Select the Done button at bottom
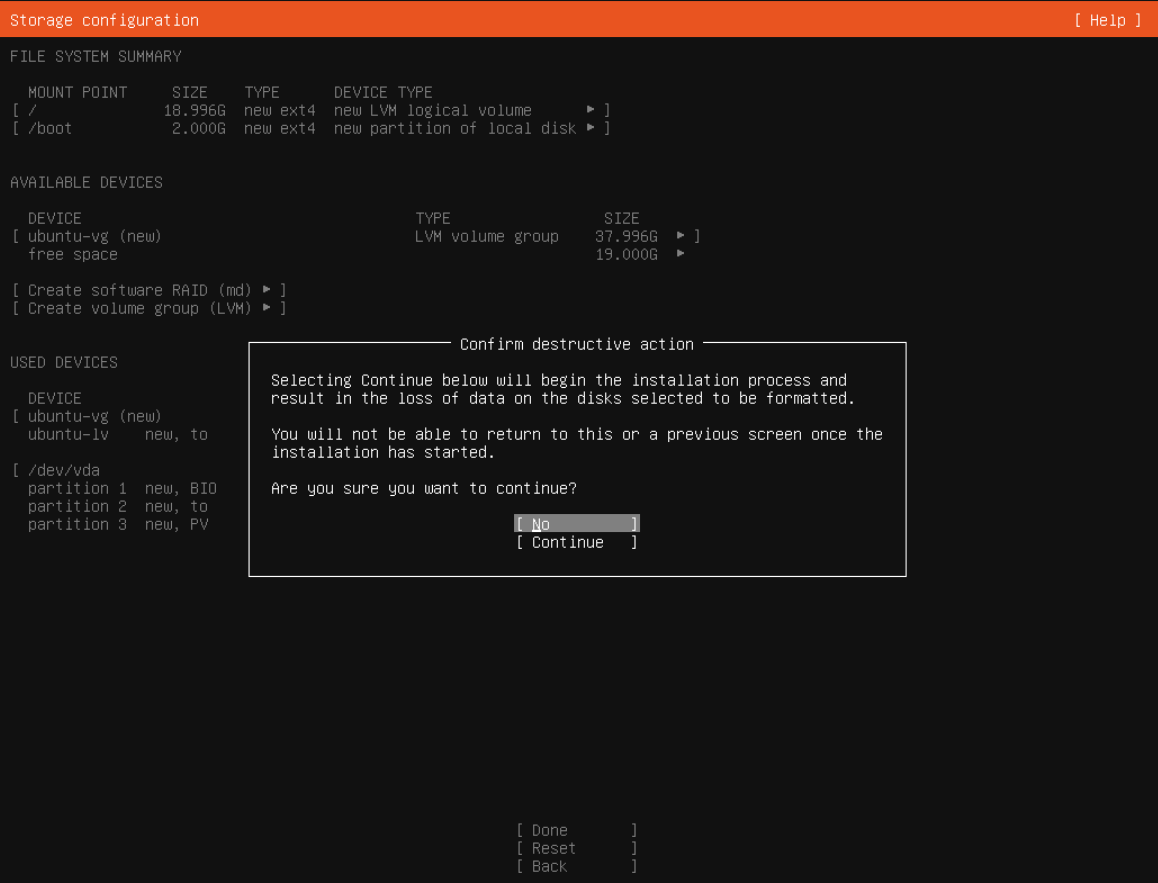This screenshot has width=1158, height=883. click(x=577, y=830)
